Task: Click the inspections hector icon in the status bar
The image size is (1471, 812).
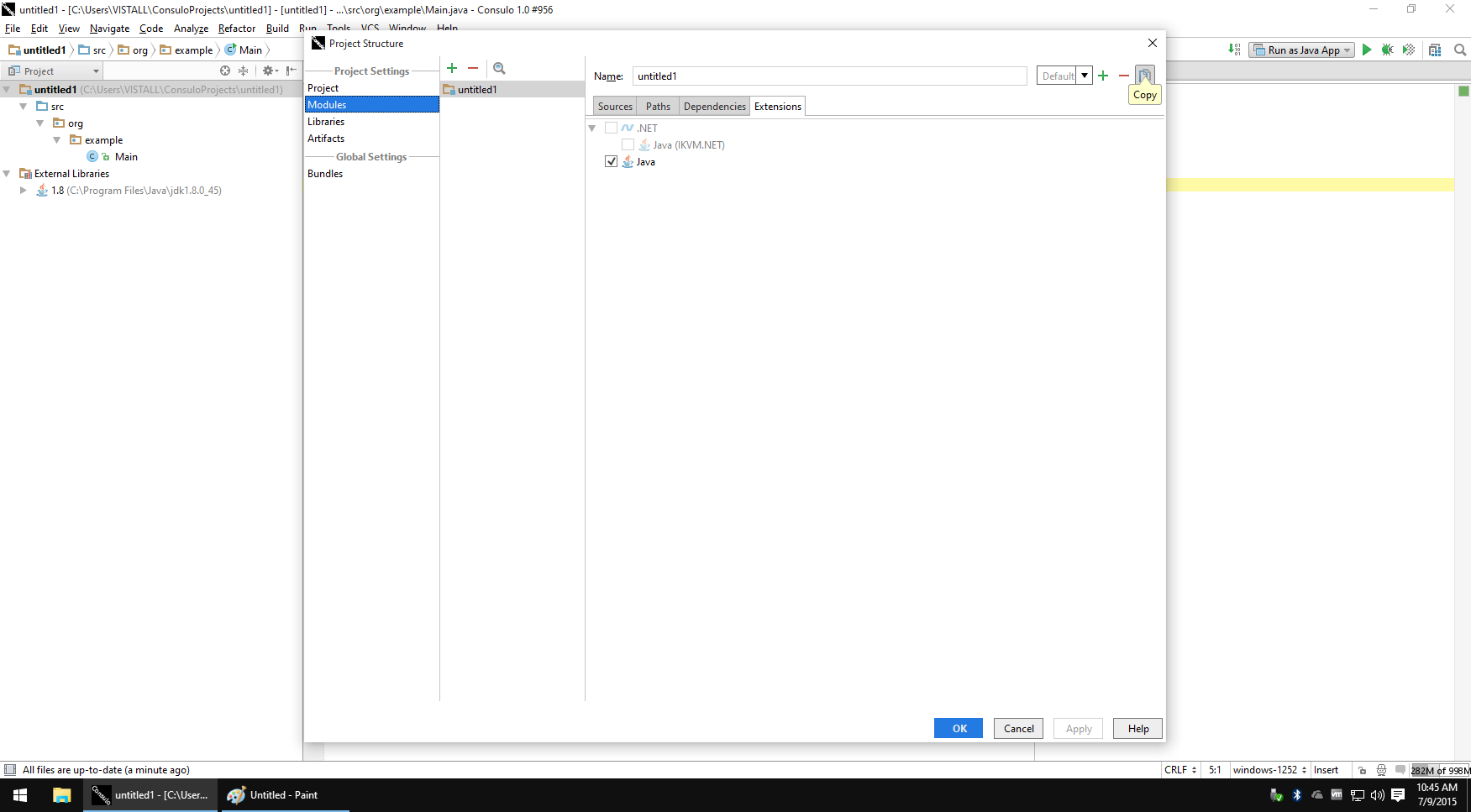Action: pyautogui.click(x=1381, y=770)
